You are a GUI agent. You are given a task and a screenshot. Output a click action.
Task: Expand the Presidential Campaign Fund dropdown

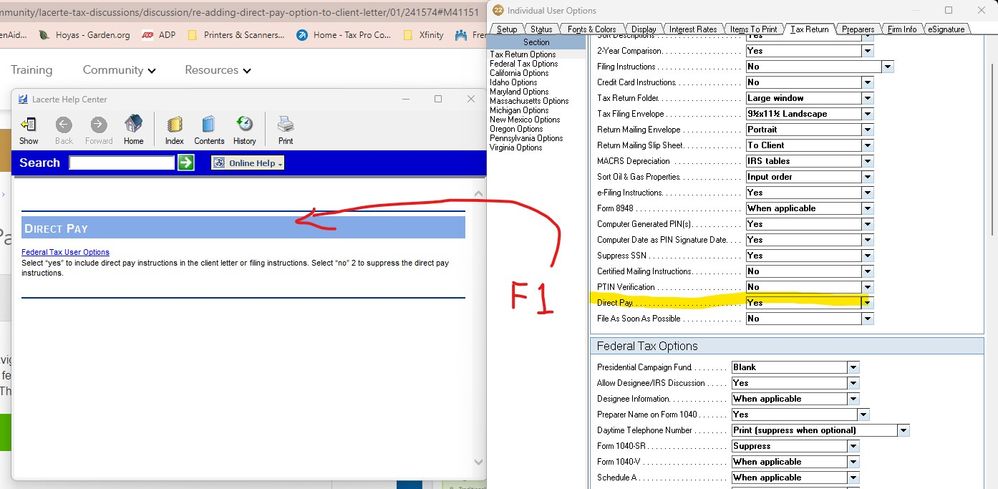click(853, 367)
